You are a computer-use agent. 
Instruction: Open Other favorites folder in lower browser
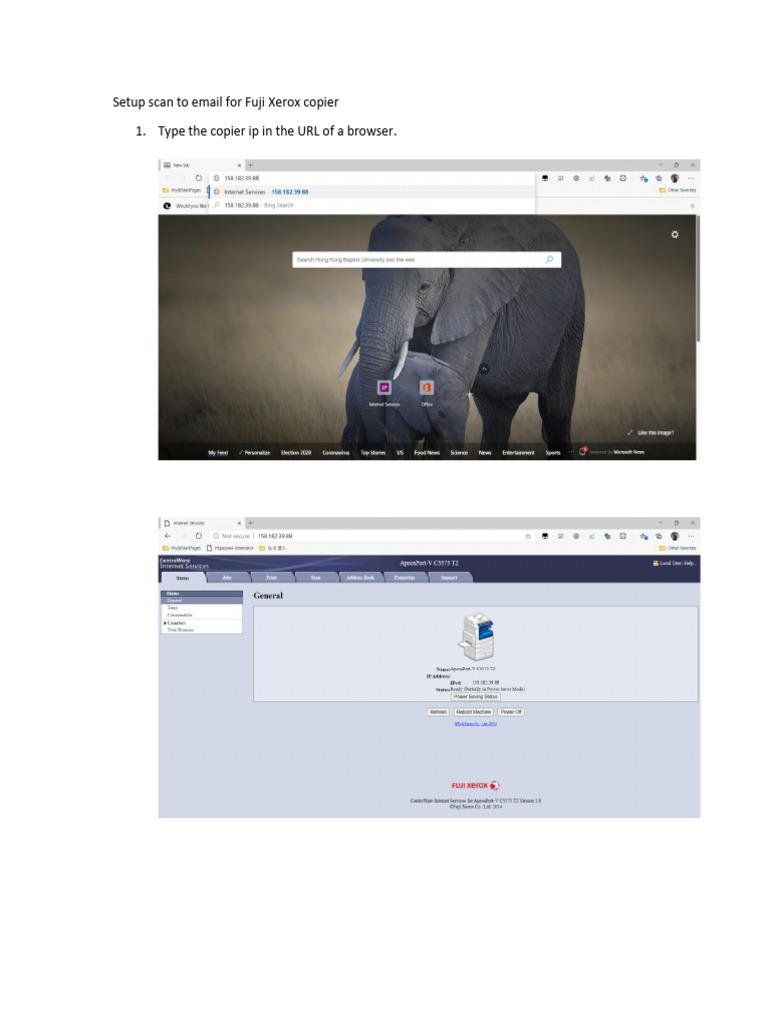coord(677,548)
